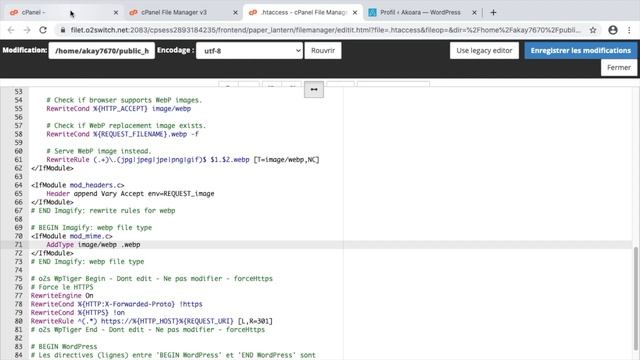
Task: Toggle the editor width double-arrow button
Action: (x=314, y=89)
